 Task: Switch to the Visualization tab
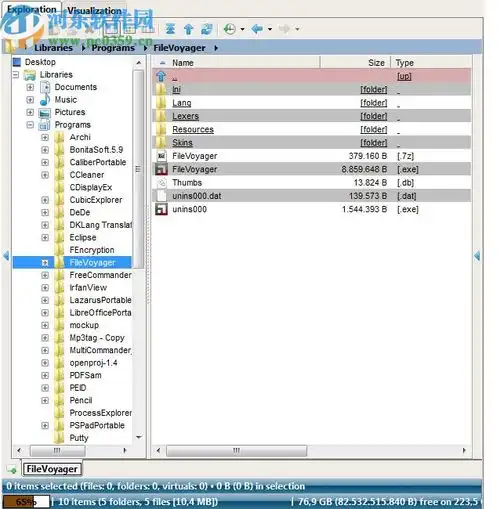[94, 10]
